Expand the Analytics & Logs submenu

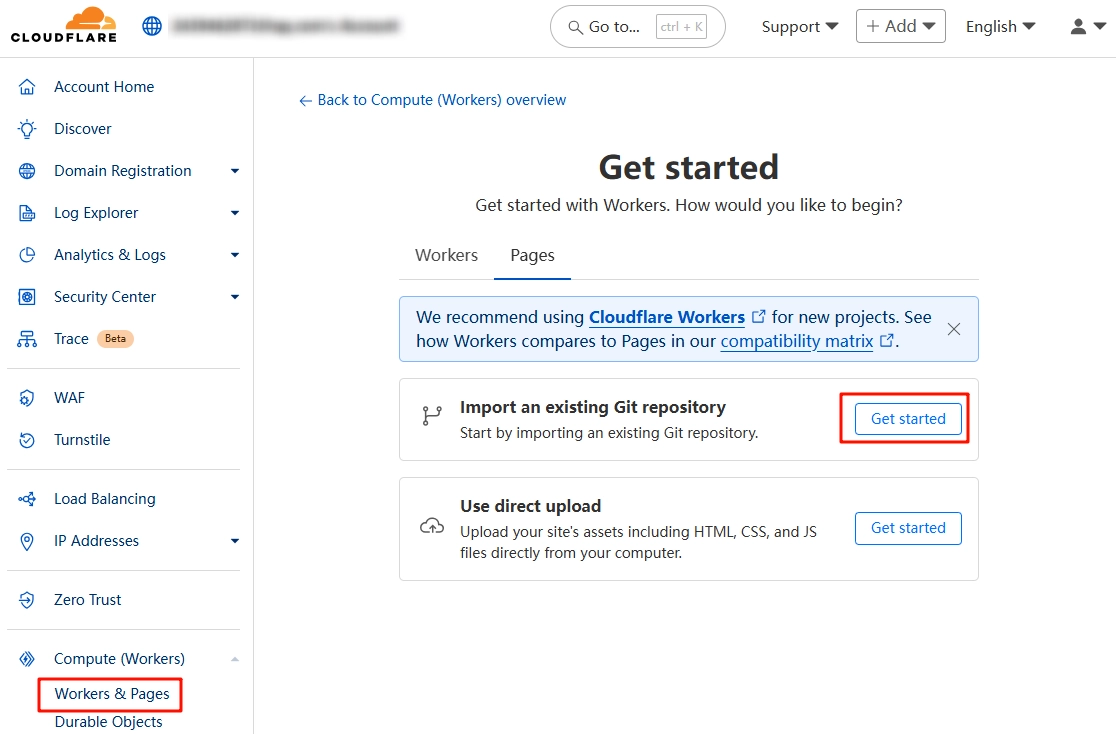tap(235, 255)
